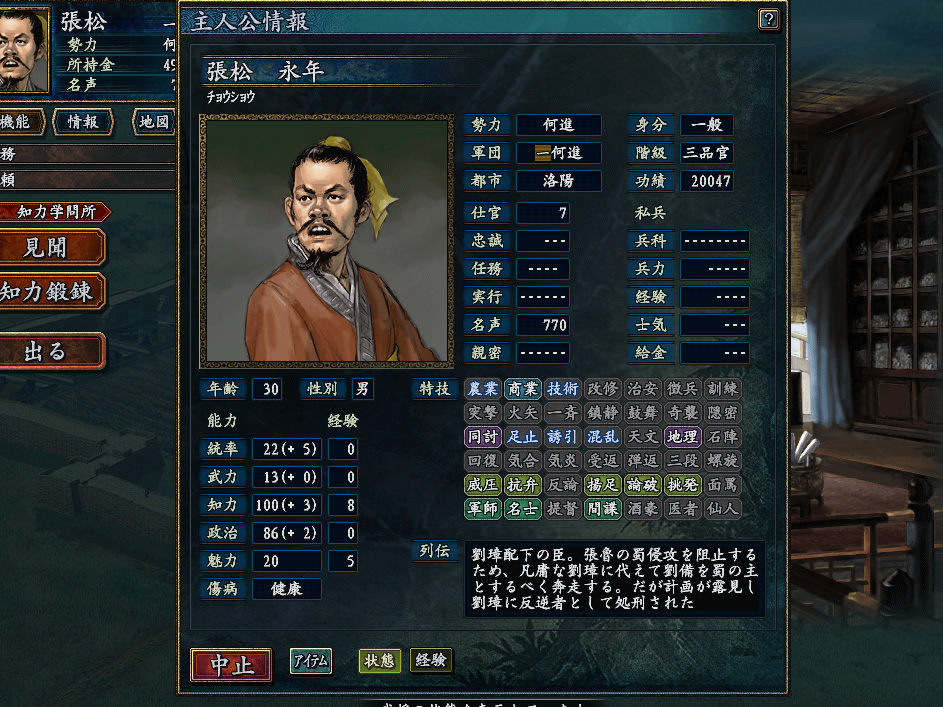Select the 技術 skill badge
The height and width of the screenshot is (707, 943).
tap(562, 389)
